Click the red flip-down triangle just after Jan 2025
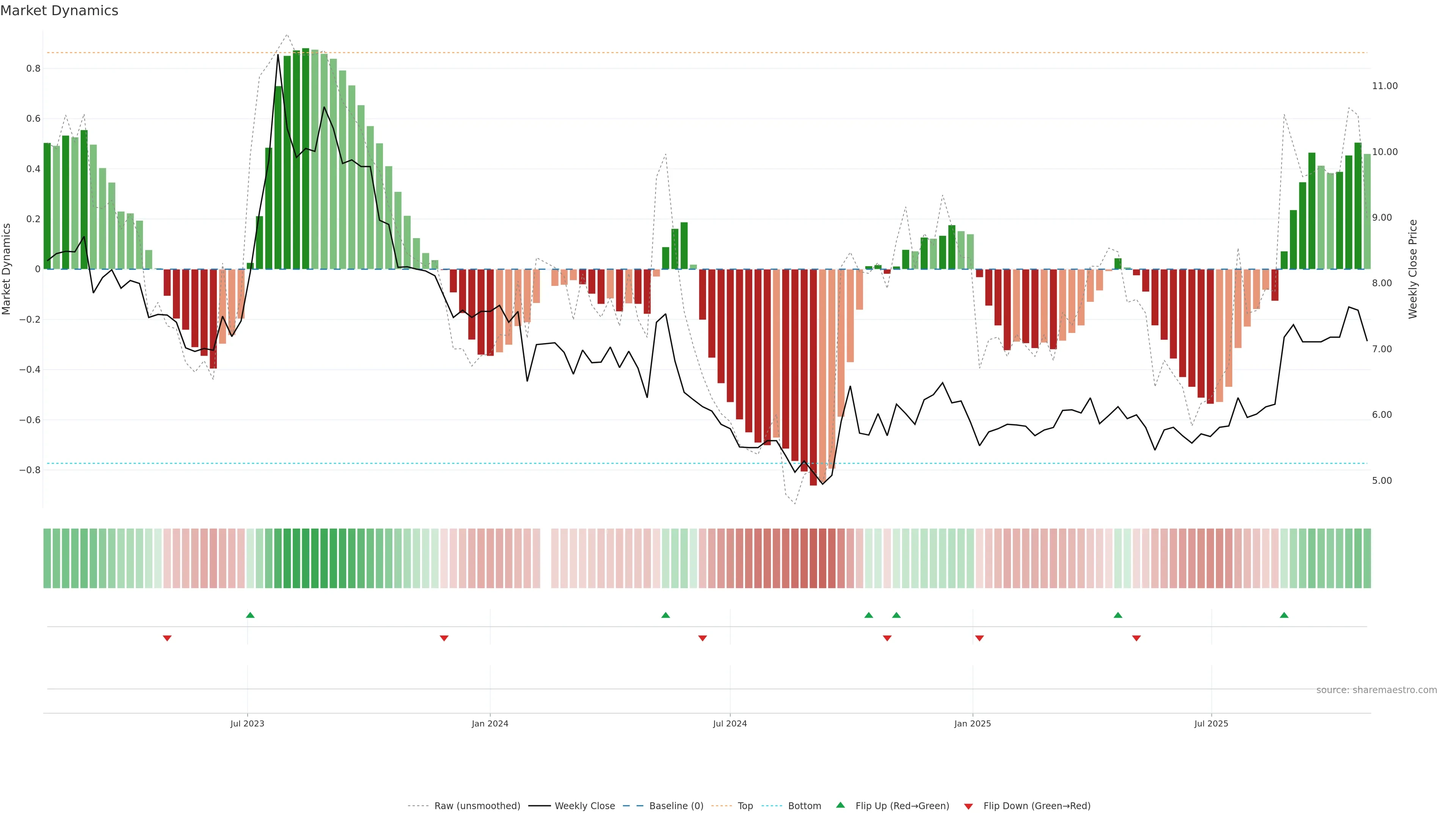This screenshot has width=1456, height=819. [x=979, y=638]
